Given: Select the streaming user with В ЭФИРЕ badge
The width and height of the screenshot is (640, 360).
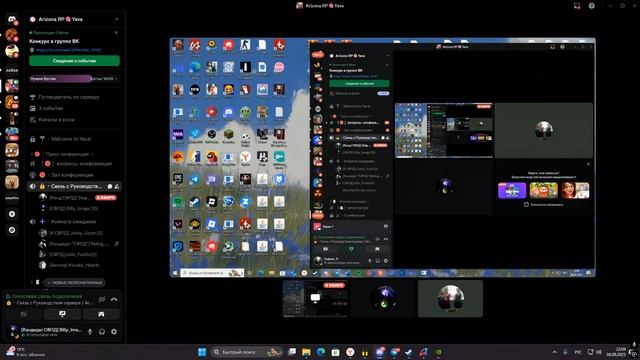Looking at the screenshot, I should pyautogui.click(x=78, y=198).
